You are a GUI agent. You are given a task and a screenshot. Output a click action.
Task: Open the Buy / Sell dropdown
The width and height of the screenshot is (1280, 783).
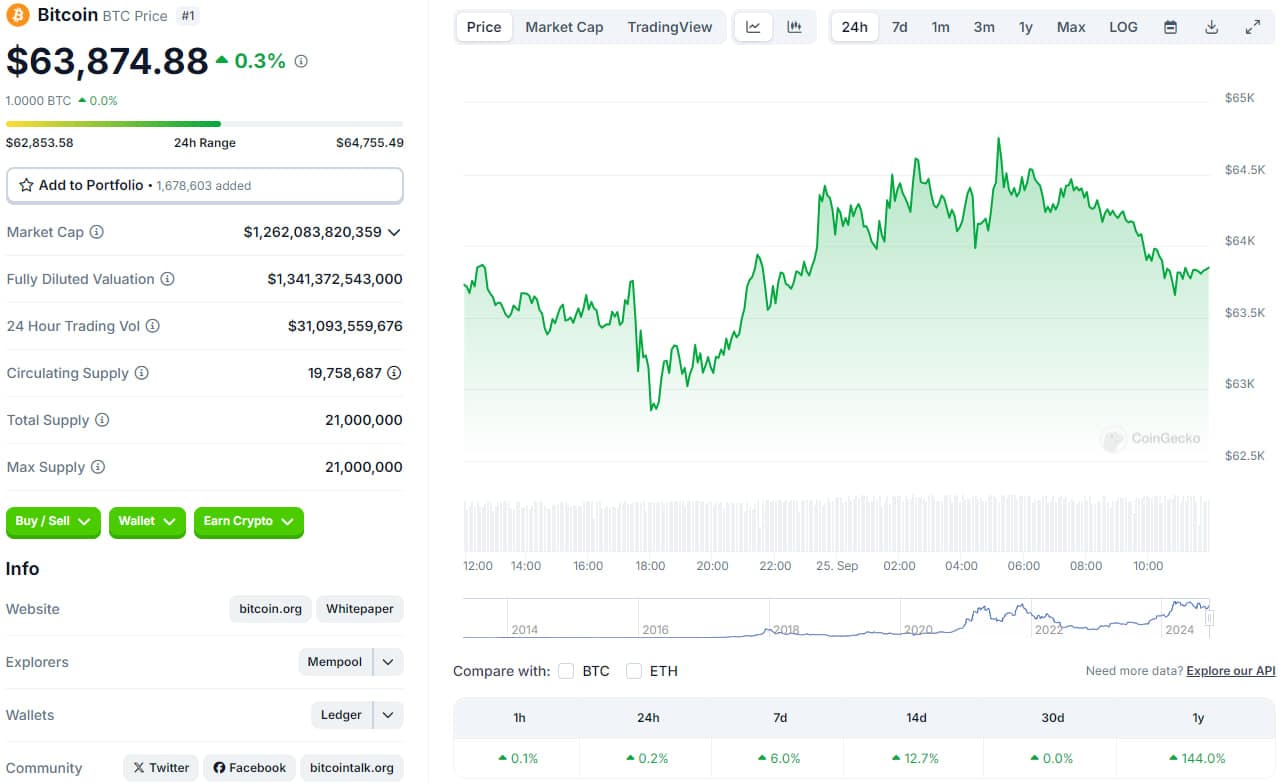(53, 521)
